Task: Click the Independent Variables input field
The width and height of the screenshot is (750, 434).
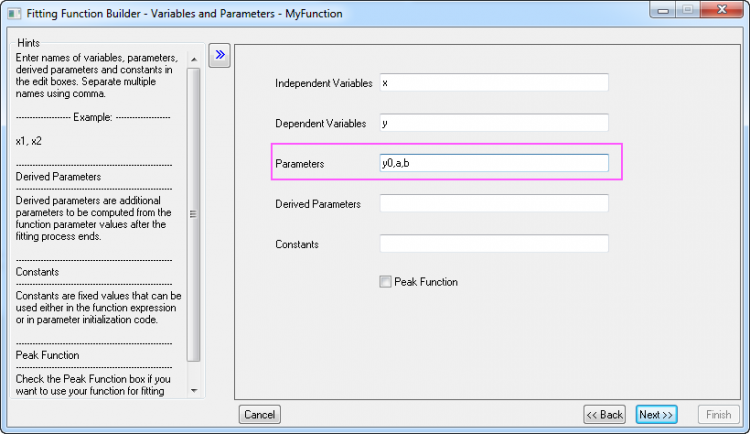Action: click(x=494, y=82)
